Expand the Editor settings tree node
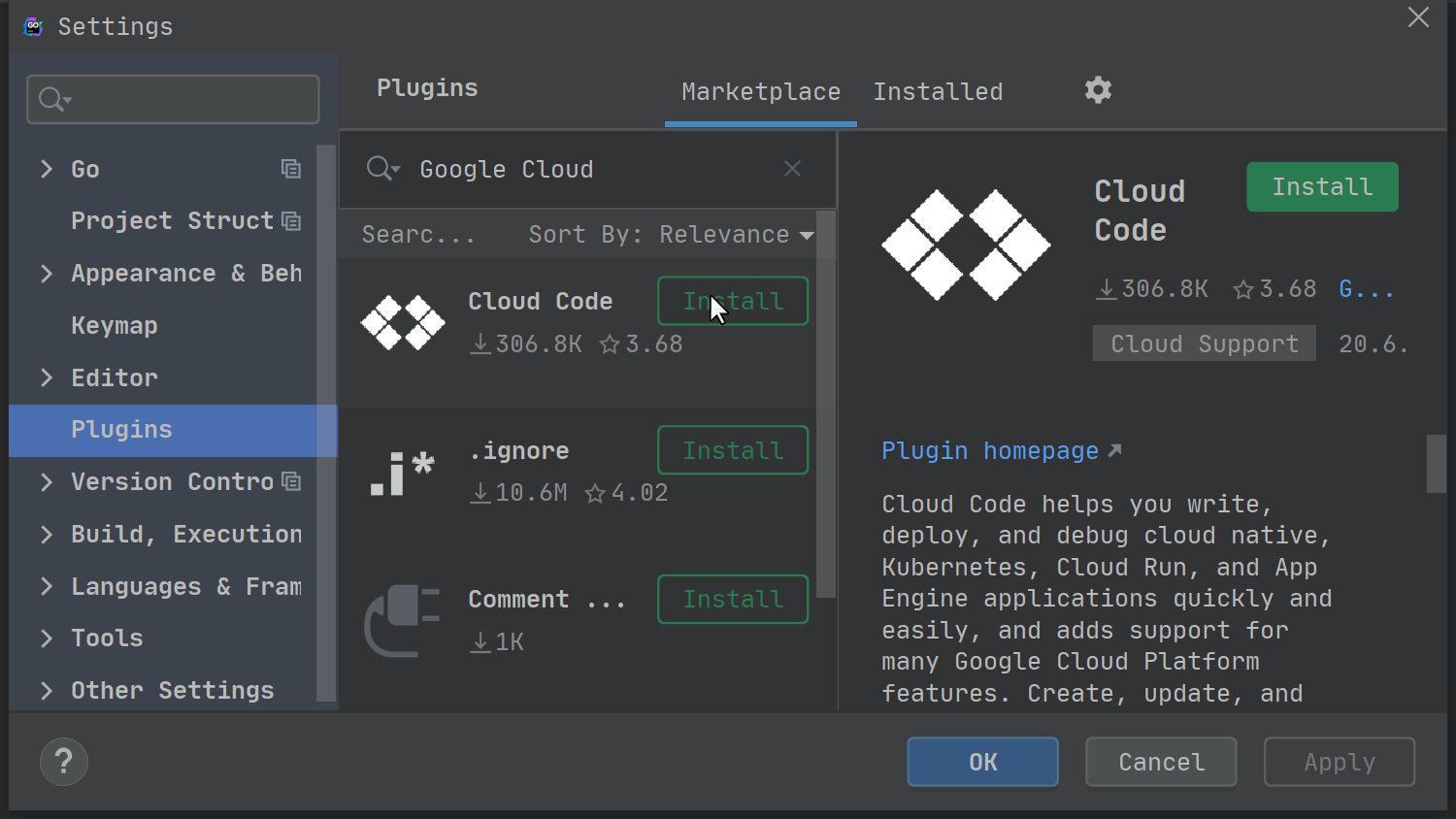The height and width of the screenshot is (819, 1456). [46, 377]
